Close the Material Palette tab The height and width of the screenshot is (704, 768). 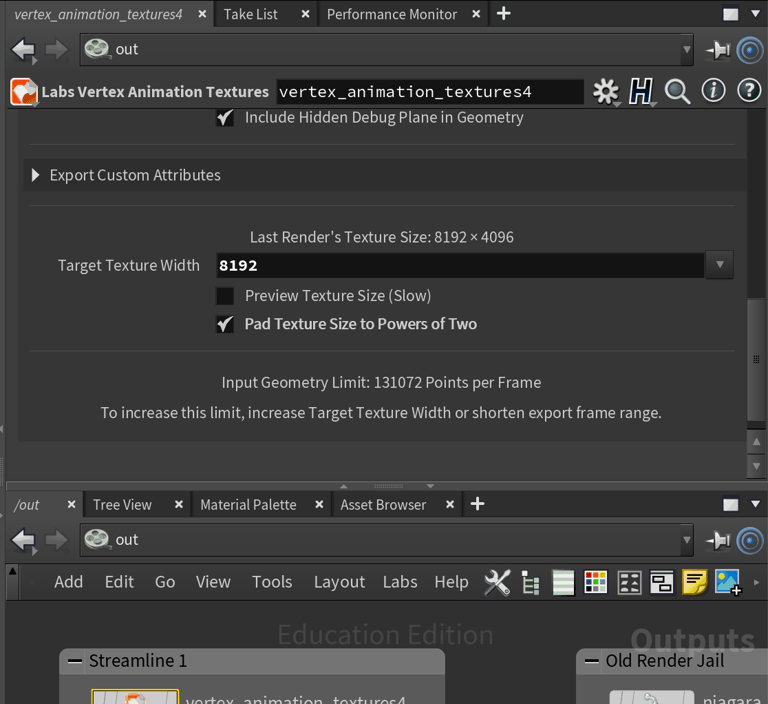[319, 505]
